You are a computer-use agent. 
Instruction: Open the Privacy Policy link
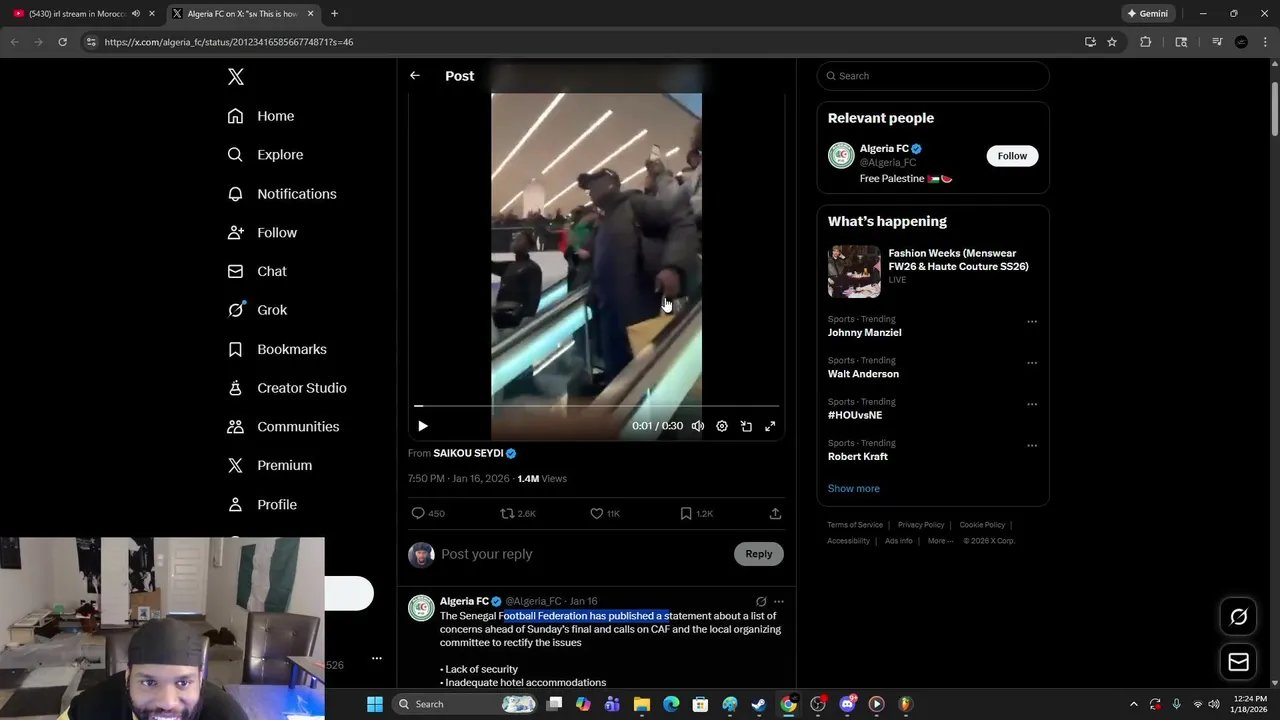(921, 525)
